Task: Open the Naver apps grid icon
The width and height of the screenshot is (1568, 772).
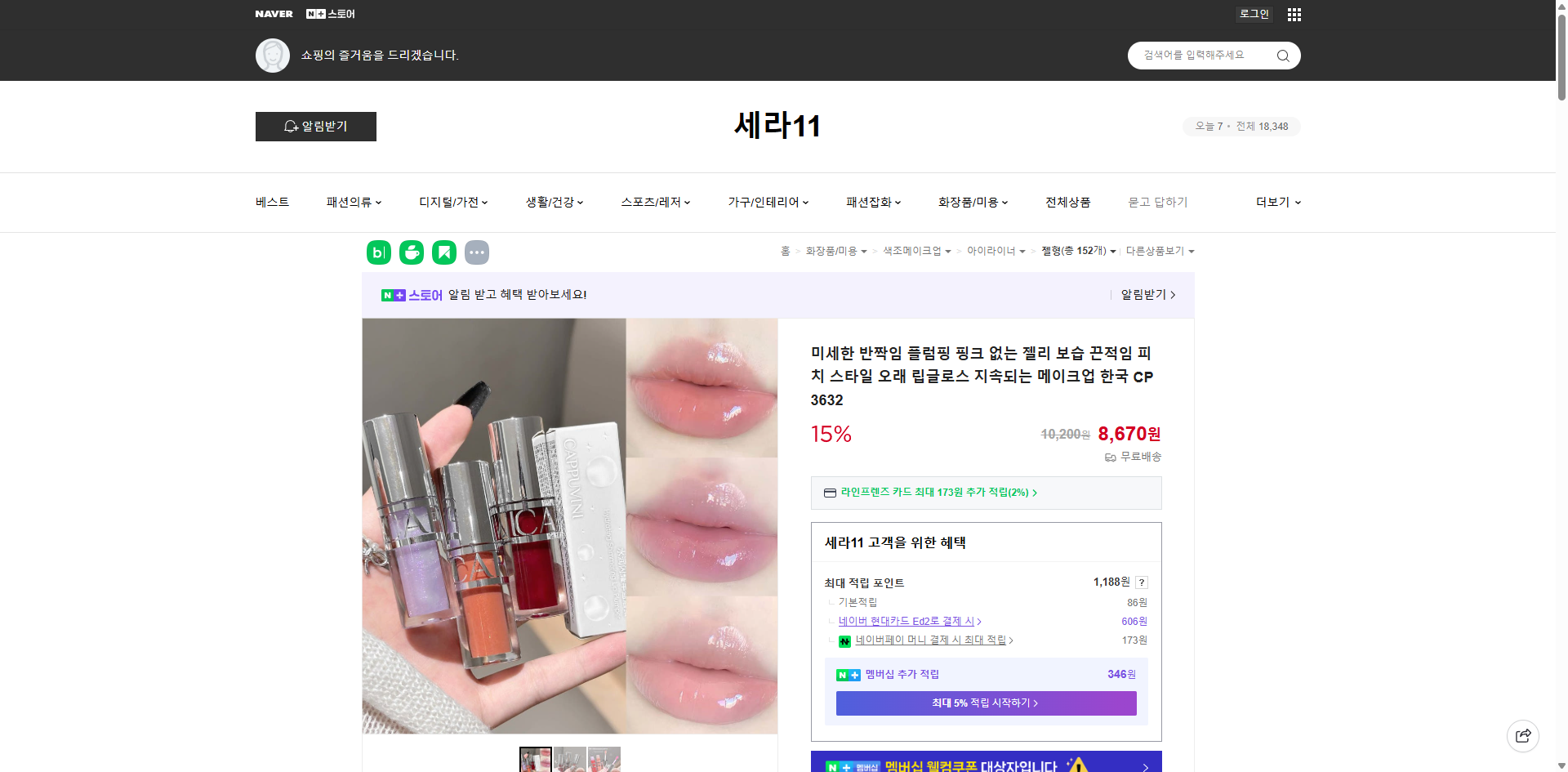Action: (1294, 14)
